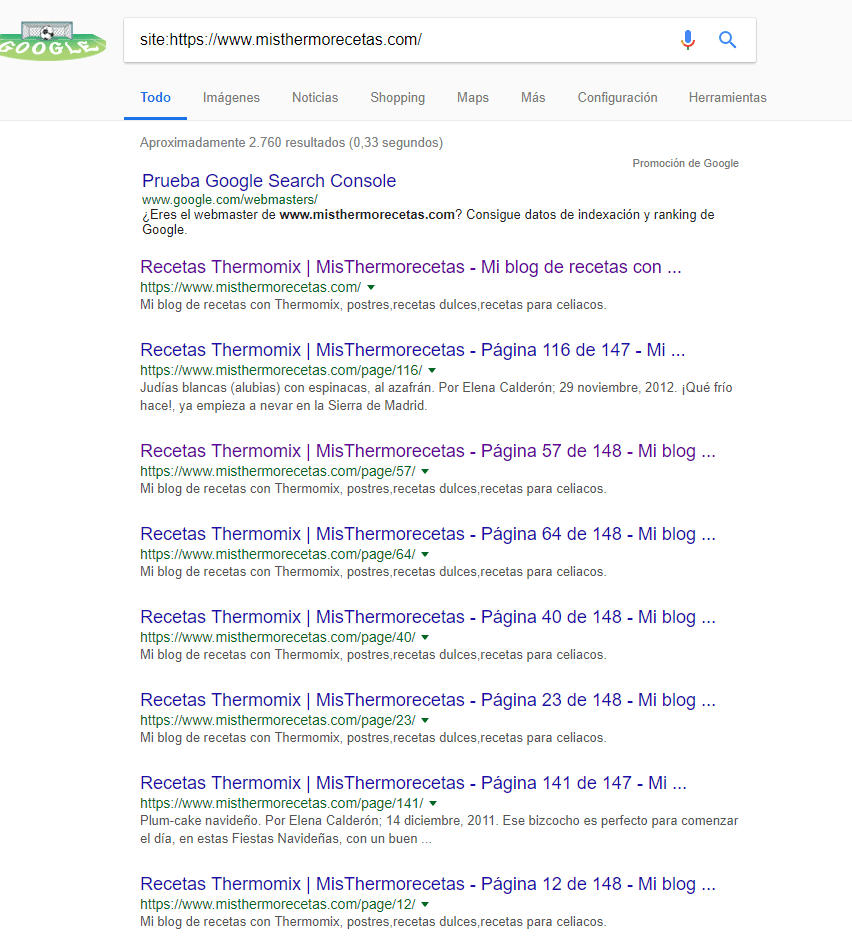
Task: Expand dropdown arrow beside page/23/ URL
Action: point(425,721)
